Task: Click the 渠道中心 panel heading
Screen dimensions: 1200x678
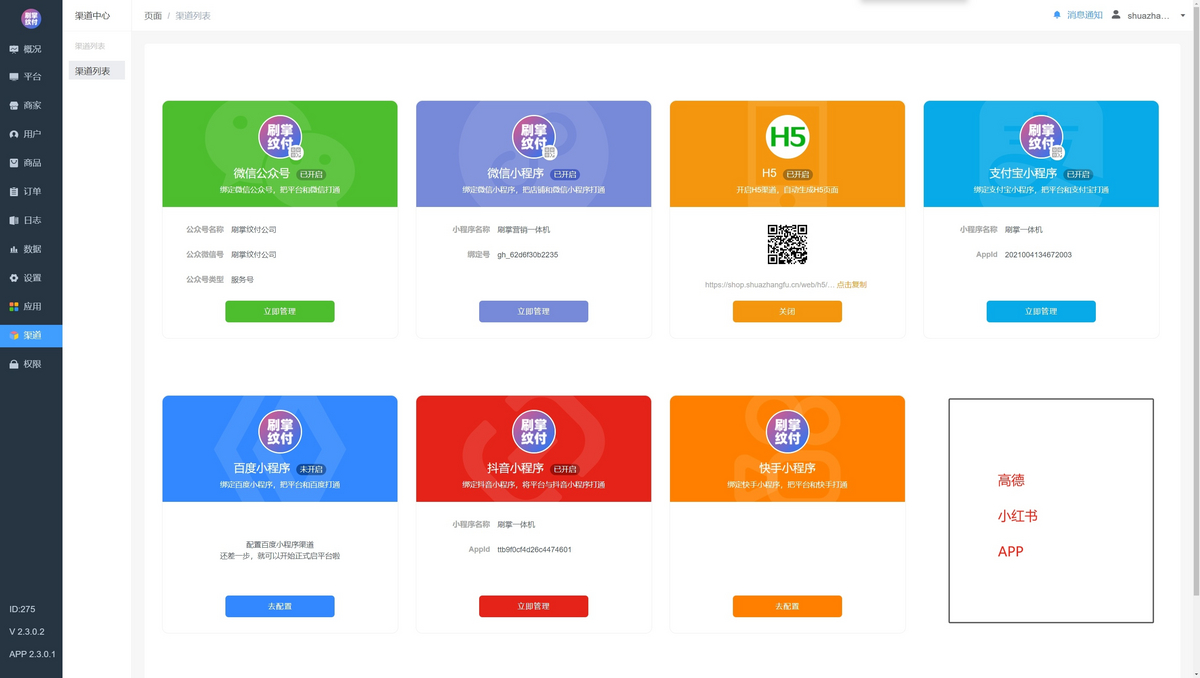Action: [93, 16]
